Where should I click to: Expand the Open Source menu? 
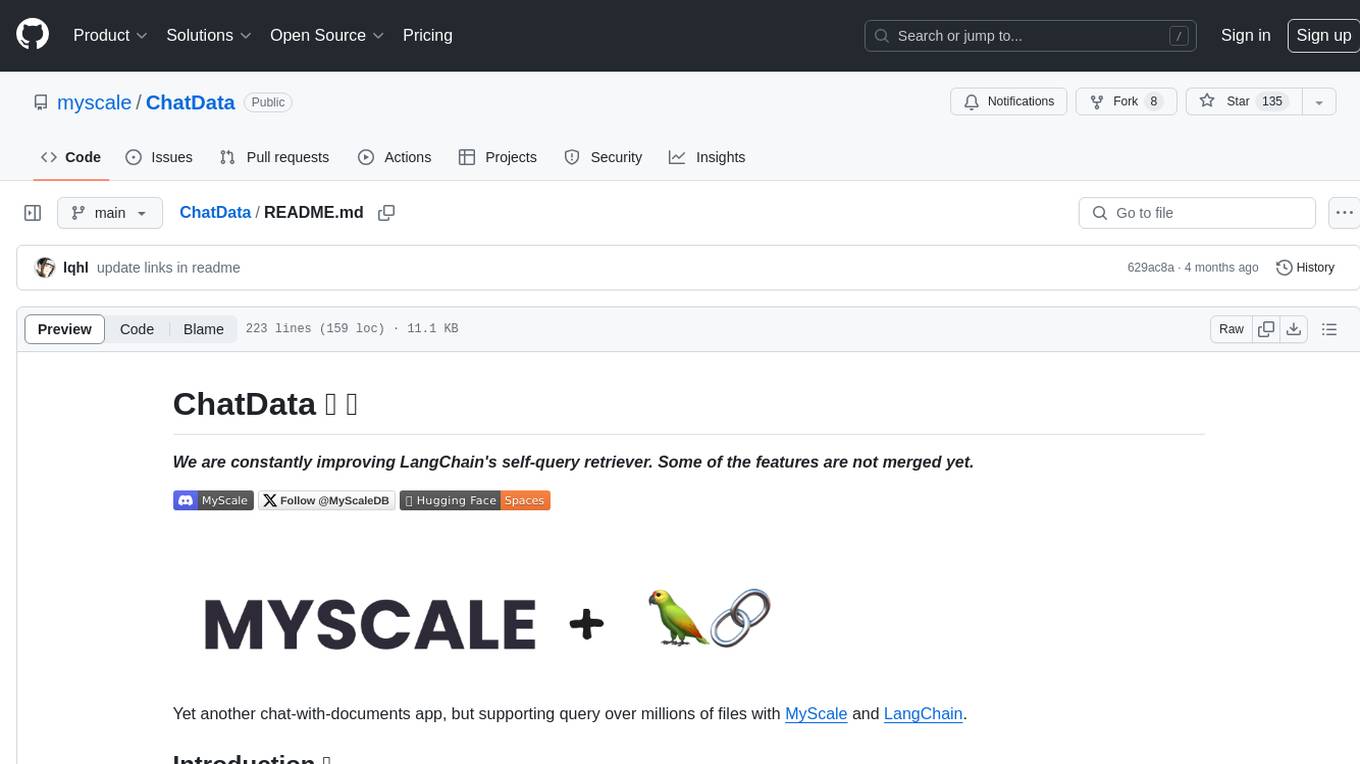(x=327, y=35)
